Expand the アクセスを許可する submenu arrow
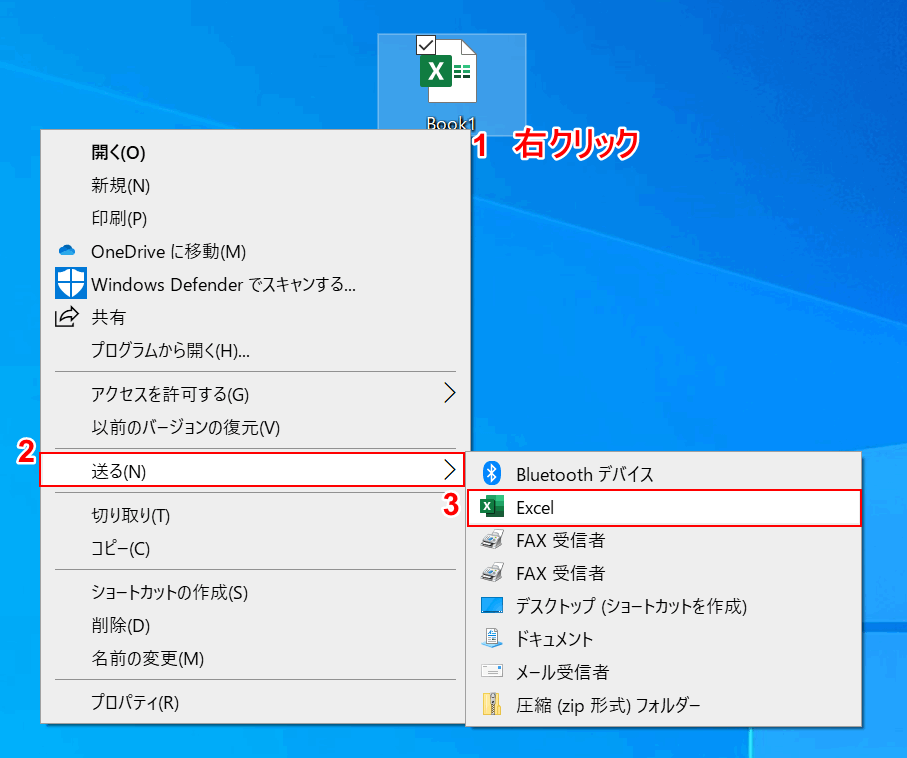 [450, 394]
